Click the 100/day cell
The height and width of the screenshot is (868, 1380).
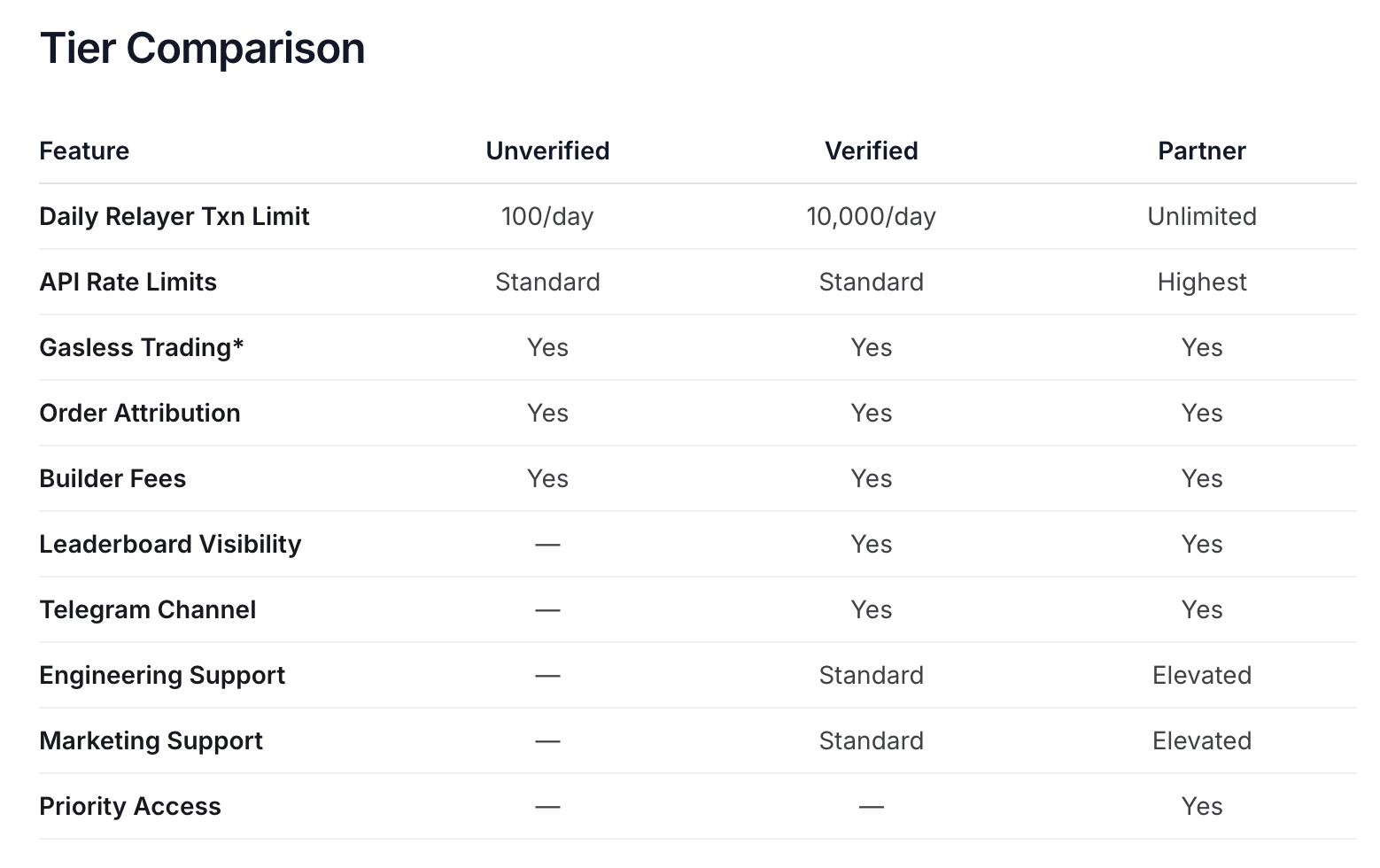coord(547,216)
